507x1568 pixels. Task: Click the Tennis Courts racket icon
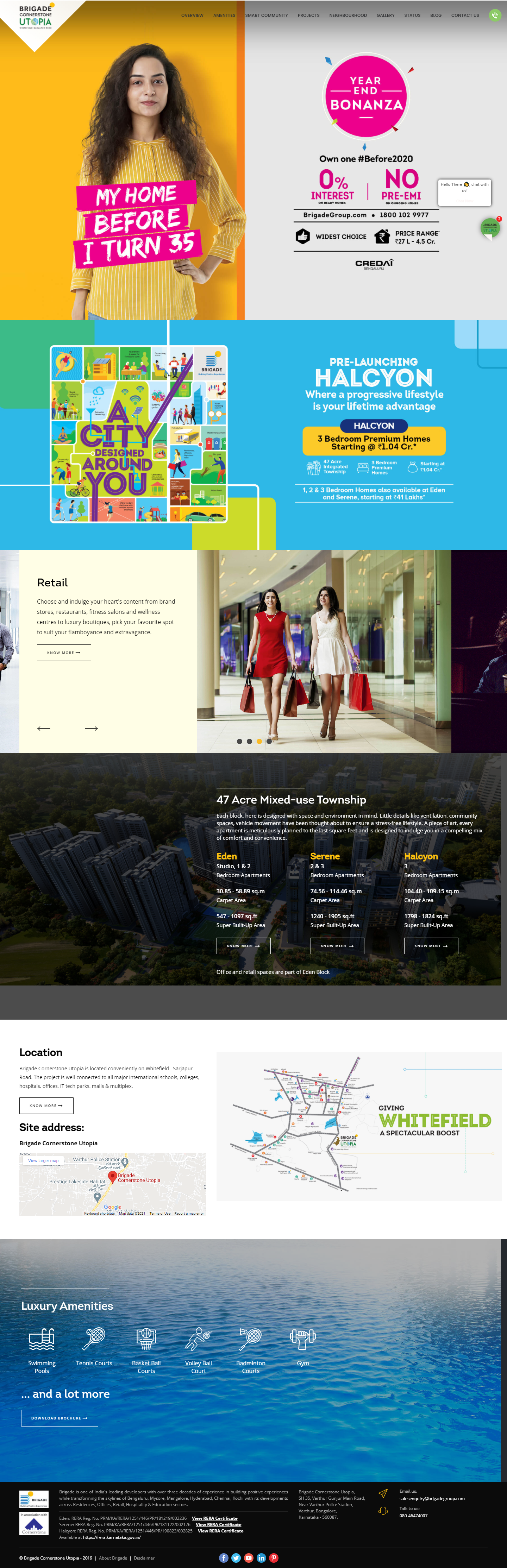[94, 1339]
